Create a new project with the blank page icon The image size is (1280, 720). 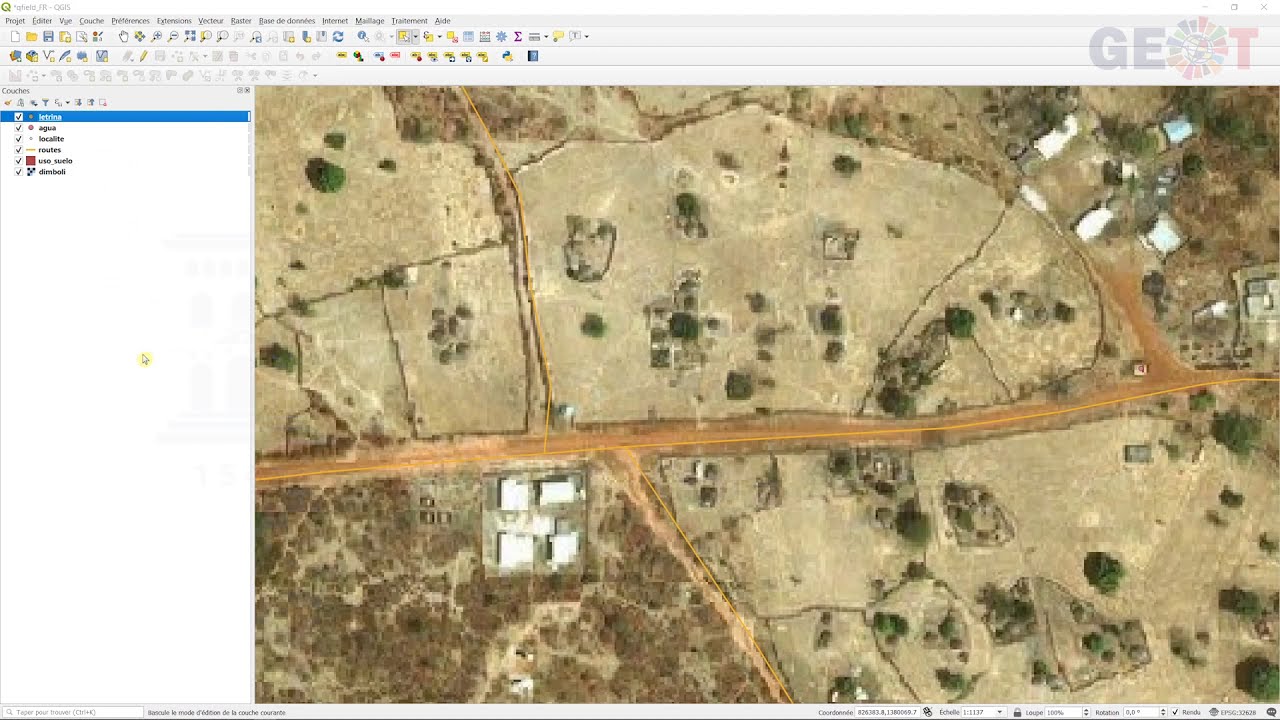click(x=15, y=36)
